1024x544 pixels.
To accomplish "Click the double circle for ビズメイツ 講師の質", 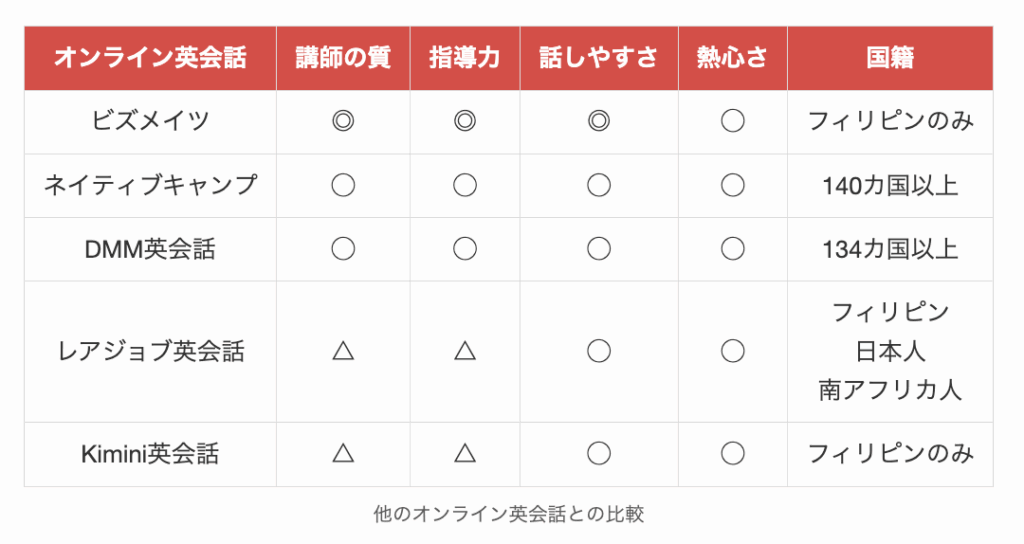I will (343, 122).
